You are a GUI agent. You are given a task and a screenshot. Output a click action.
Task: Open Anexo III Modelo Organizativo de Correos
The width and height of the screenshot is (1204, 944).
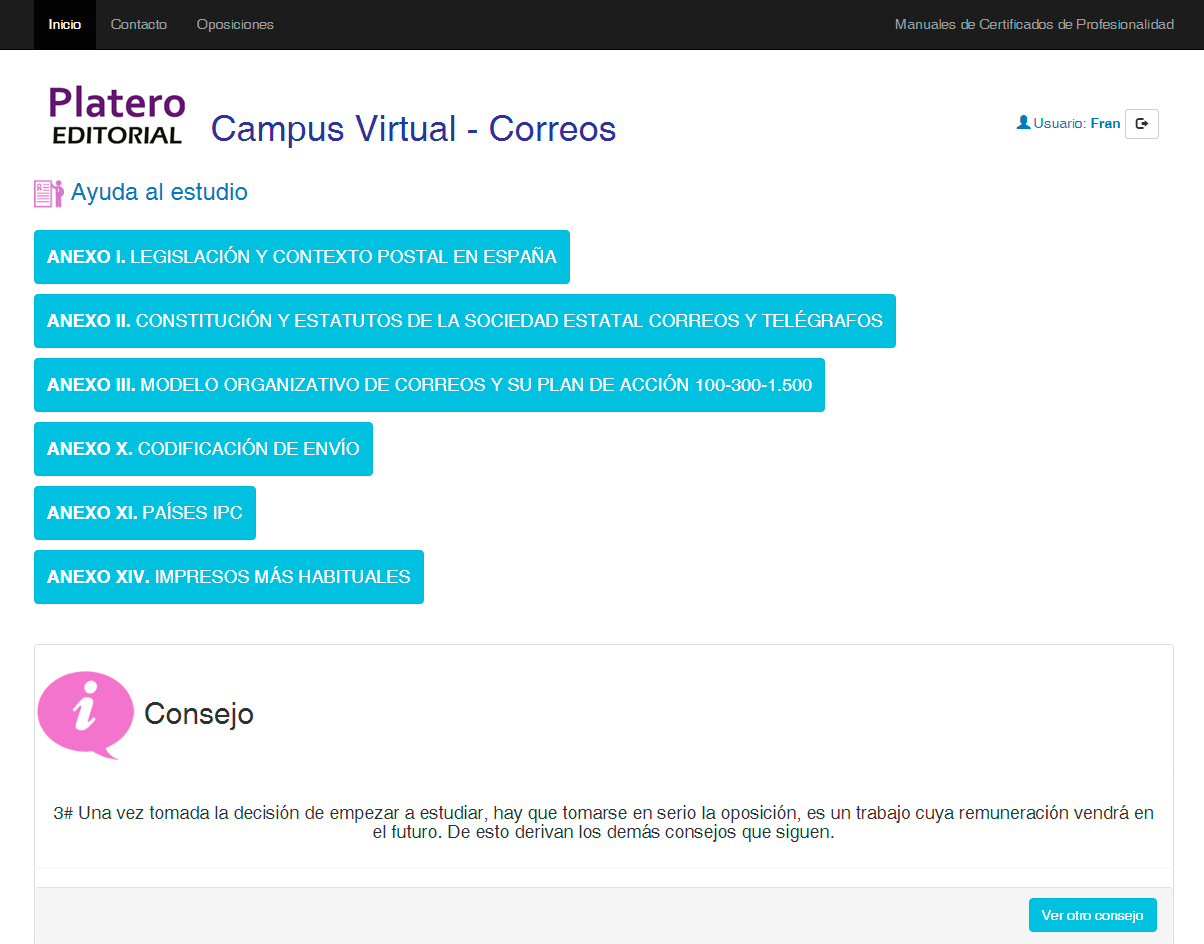tap(429, 385)
